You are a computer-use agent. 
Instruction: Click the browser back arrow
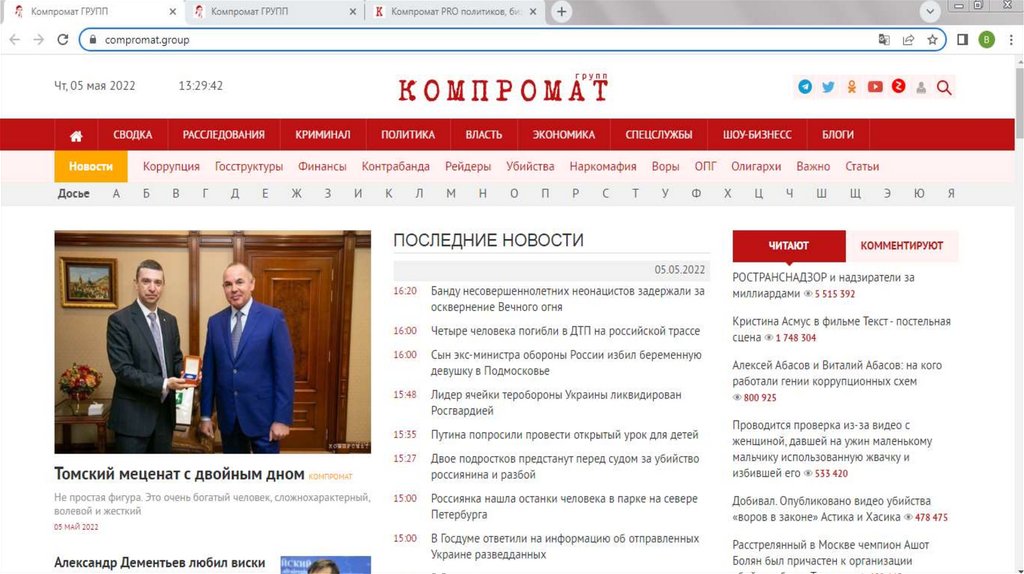coord(14,40)
